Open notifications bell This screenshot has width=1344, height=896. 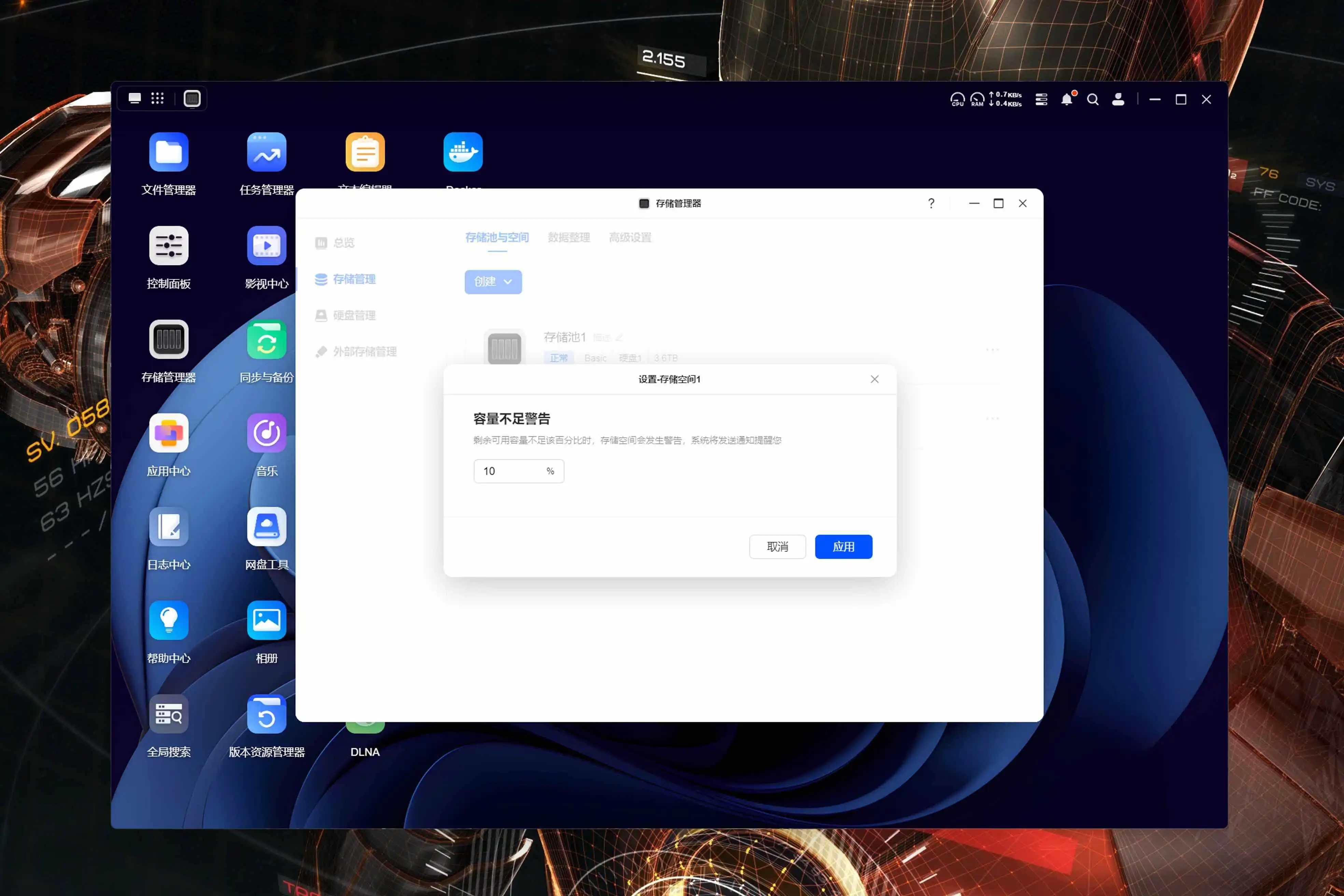pos(1067,99)
